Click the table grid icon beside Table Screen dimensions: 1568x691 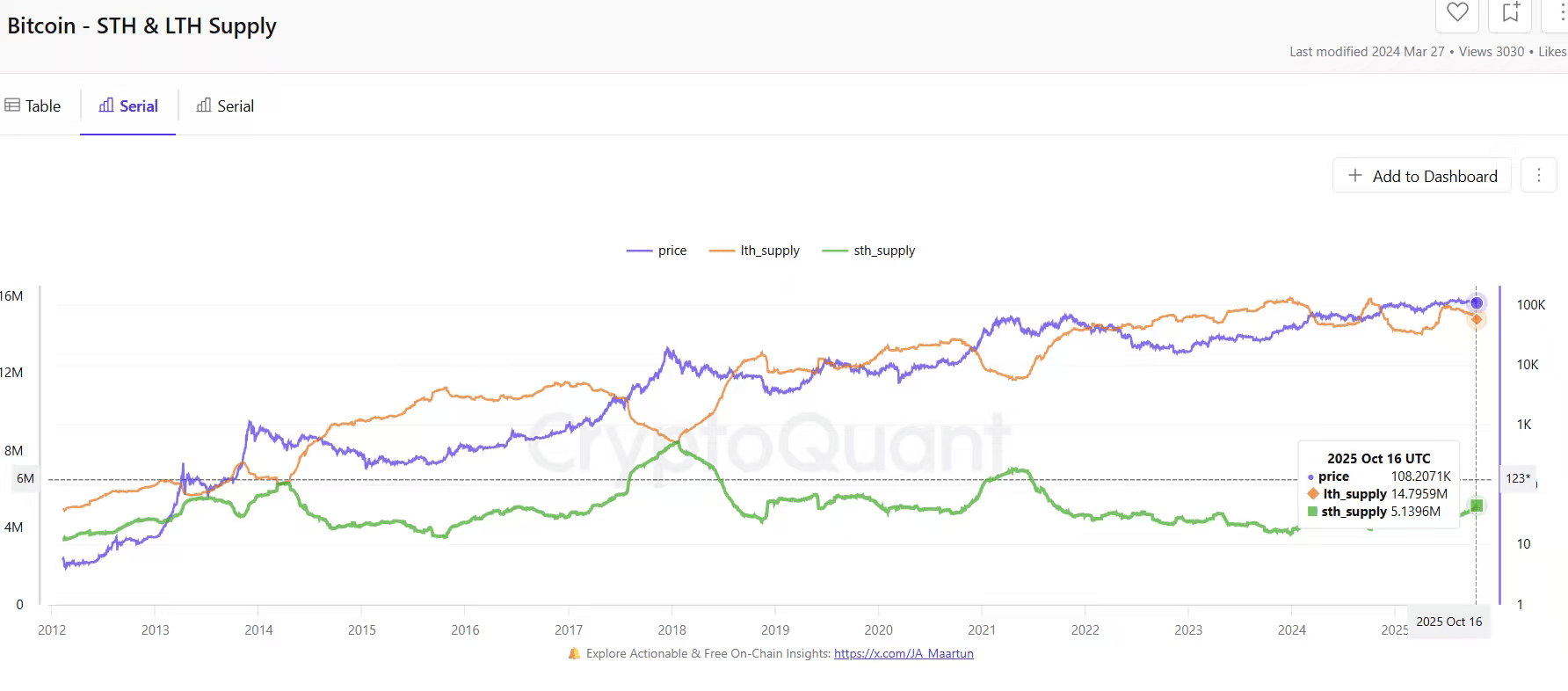12,105
